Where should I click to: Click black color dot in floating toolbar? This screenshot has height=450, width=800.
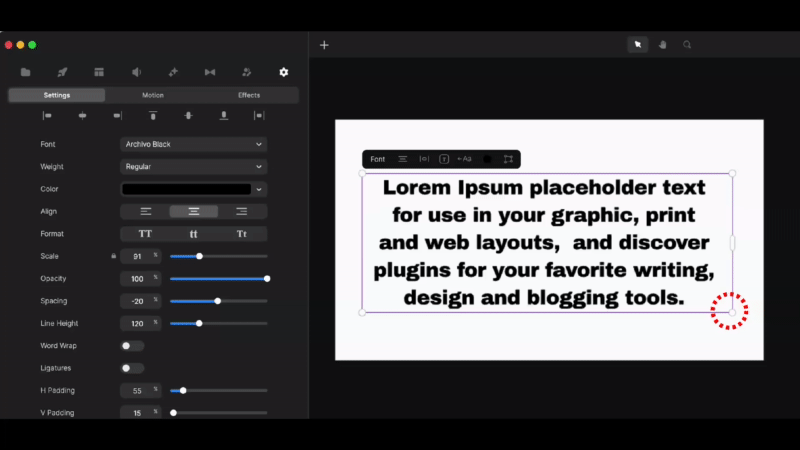click(x=487, y=159)
